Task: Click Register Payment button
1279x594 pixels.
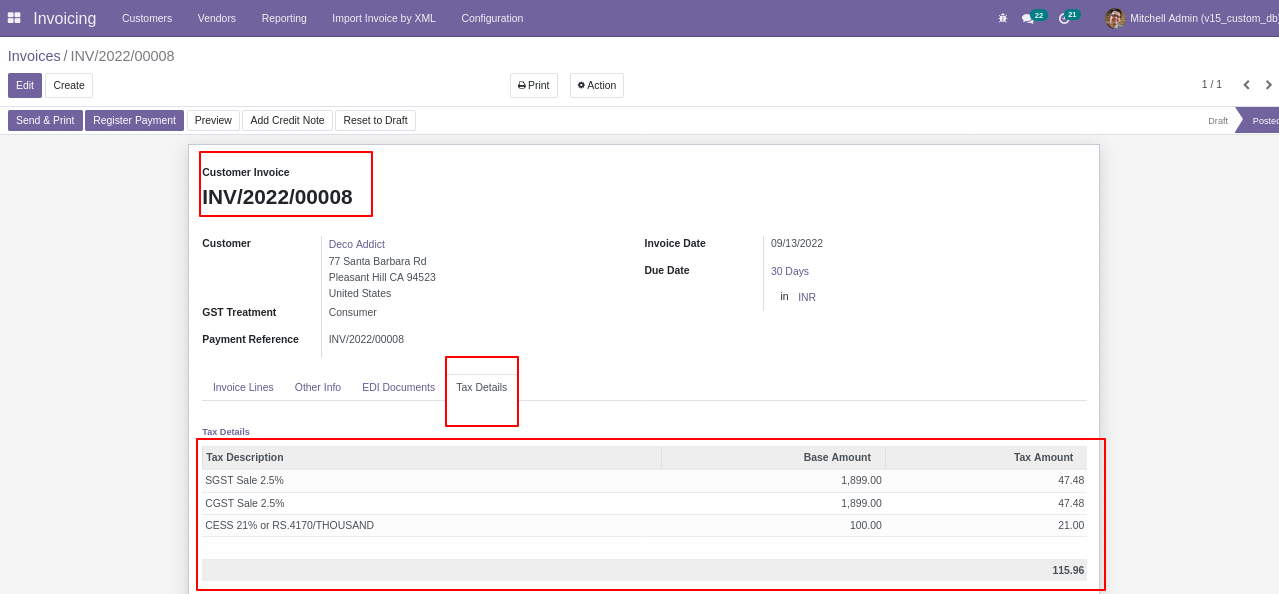Action: [134, 120]
